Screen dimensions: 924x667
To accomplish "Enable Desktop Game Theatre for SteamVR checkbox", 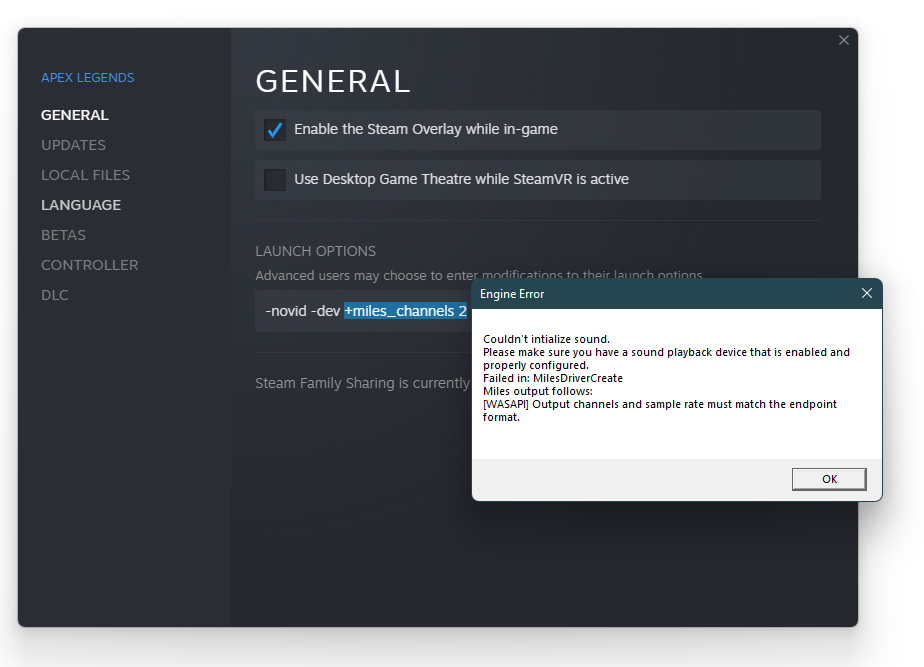I will 275,180.
